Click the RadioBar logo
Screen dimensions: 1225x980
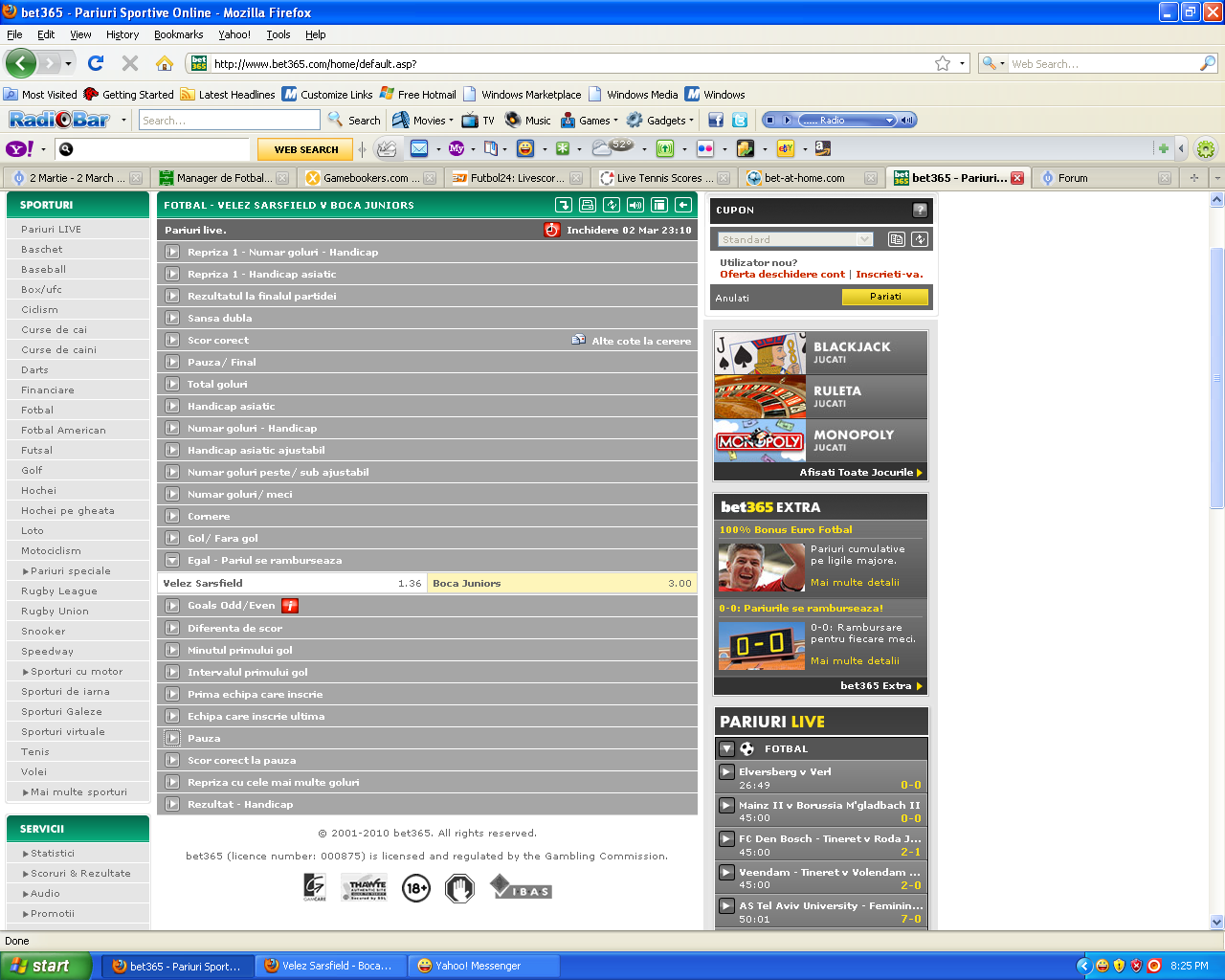pyautogui.click(x=59, y=120)
